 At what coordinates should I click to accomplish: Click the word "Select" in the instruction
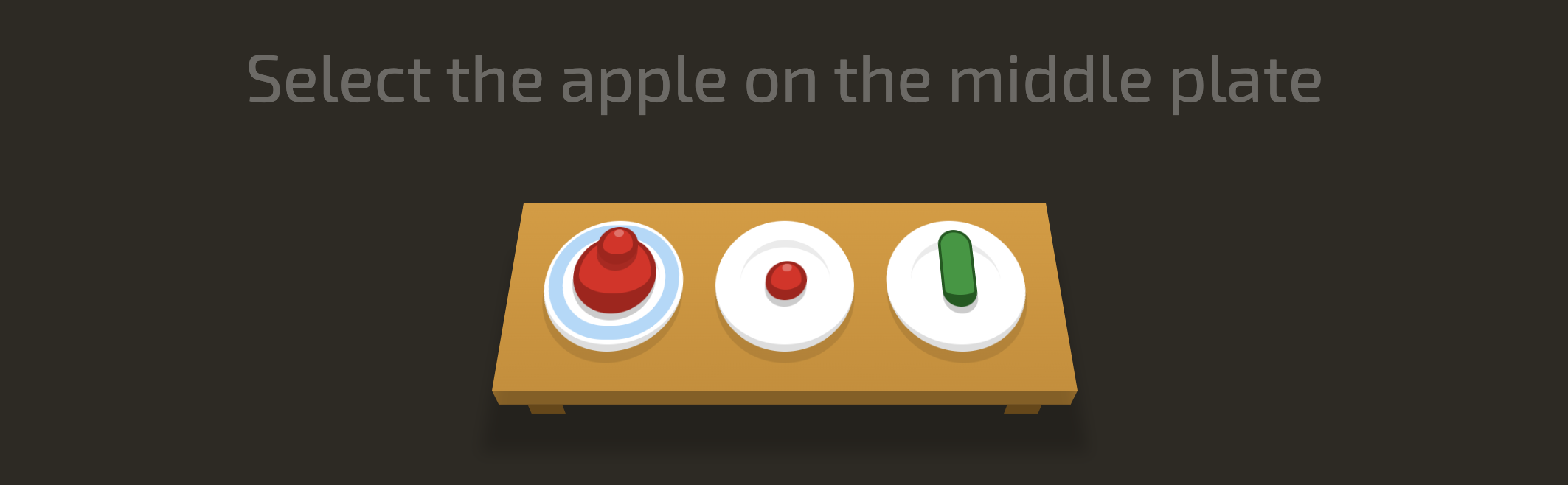[339, 80]
